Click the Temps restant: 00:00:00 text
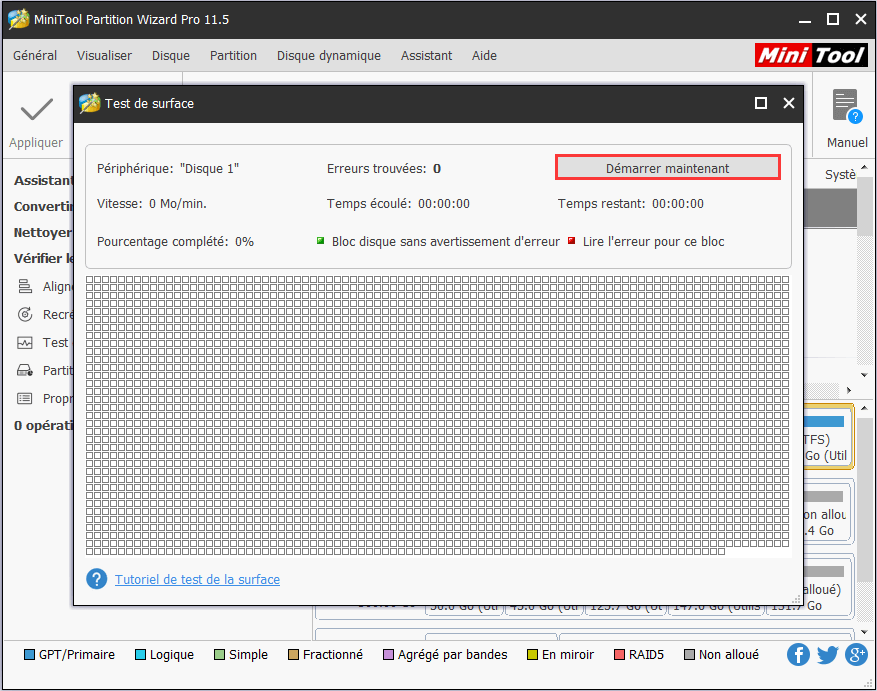Viewport: 877px width, 691px height. click(630, 204)
